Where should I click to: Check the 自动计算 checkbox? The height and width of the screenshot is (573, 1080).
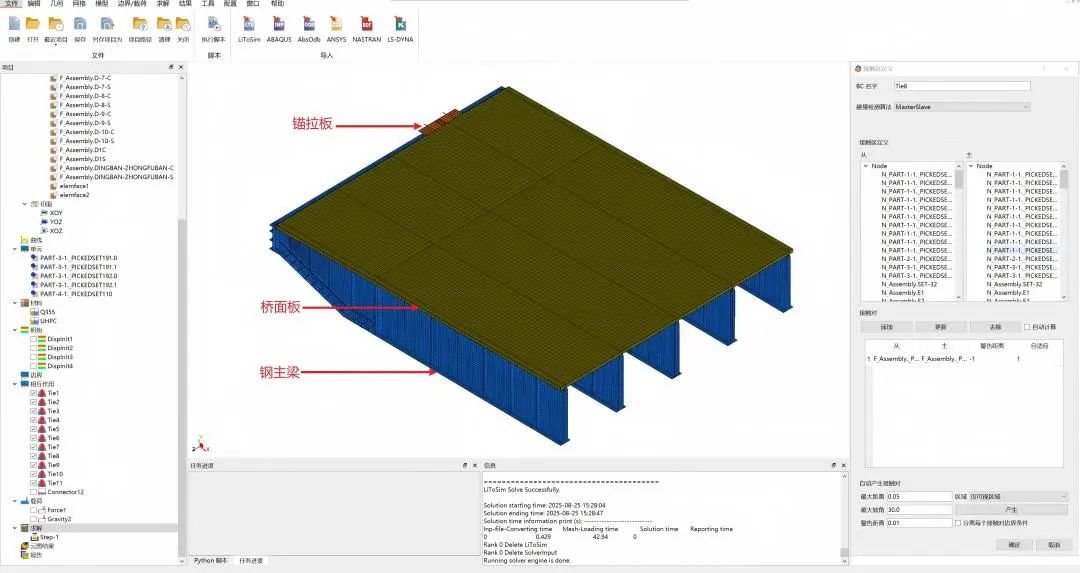click(1027, 327)
